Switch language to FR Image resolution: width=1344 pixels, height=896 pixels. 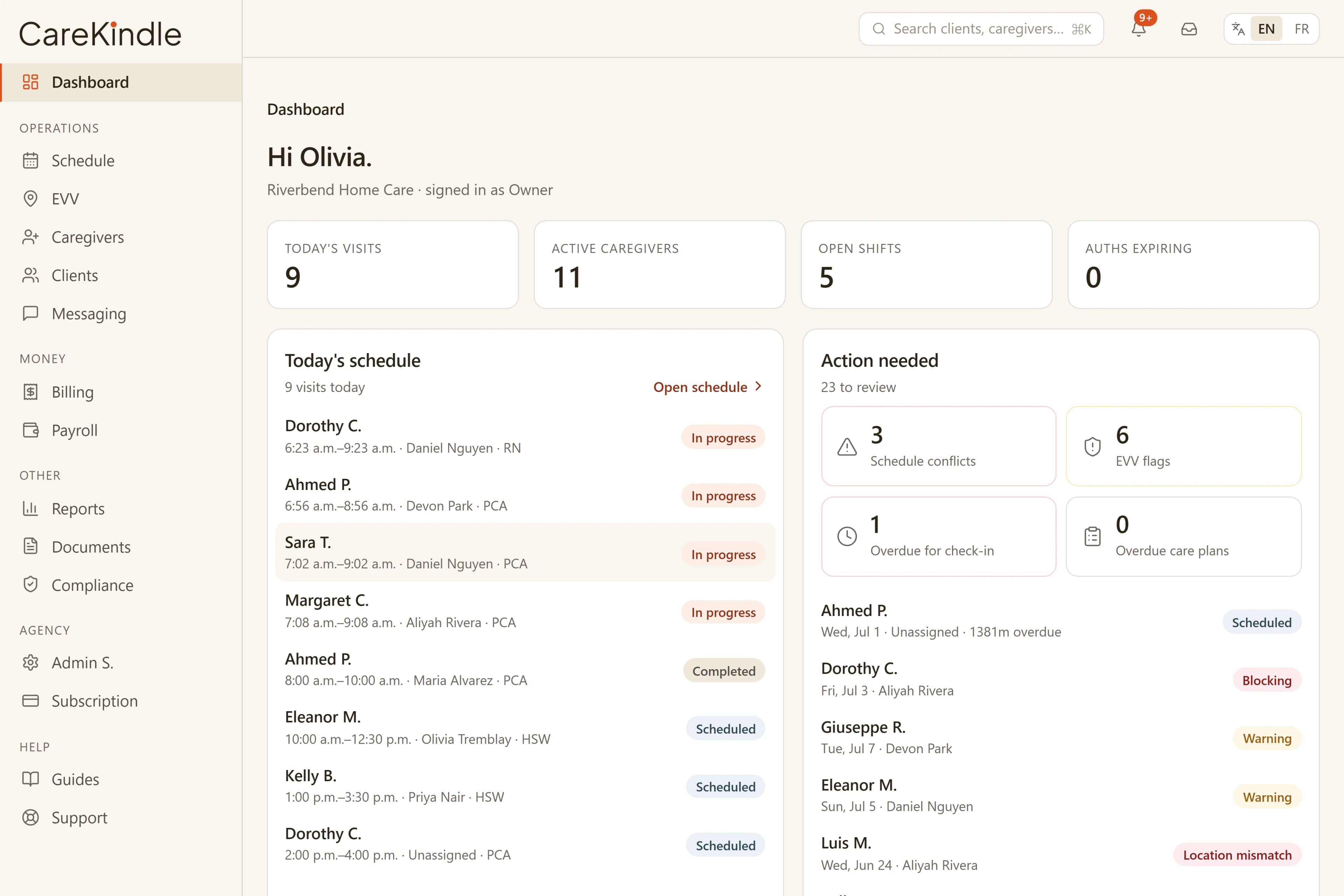coord(1302,29)
